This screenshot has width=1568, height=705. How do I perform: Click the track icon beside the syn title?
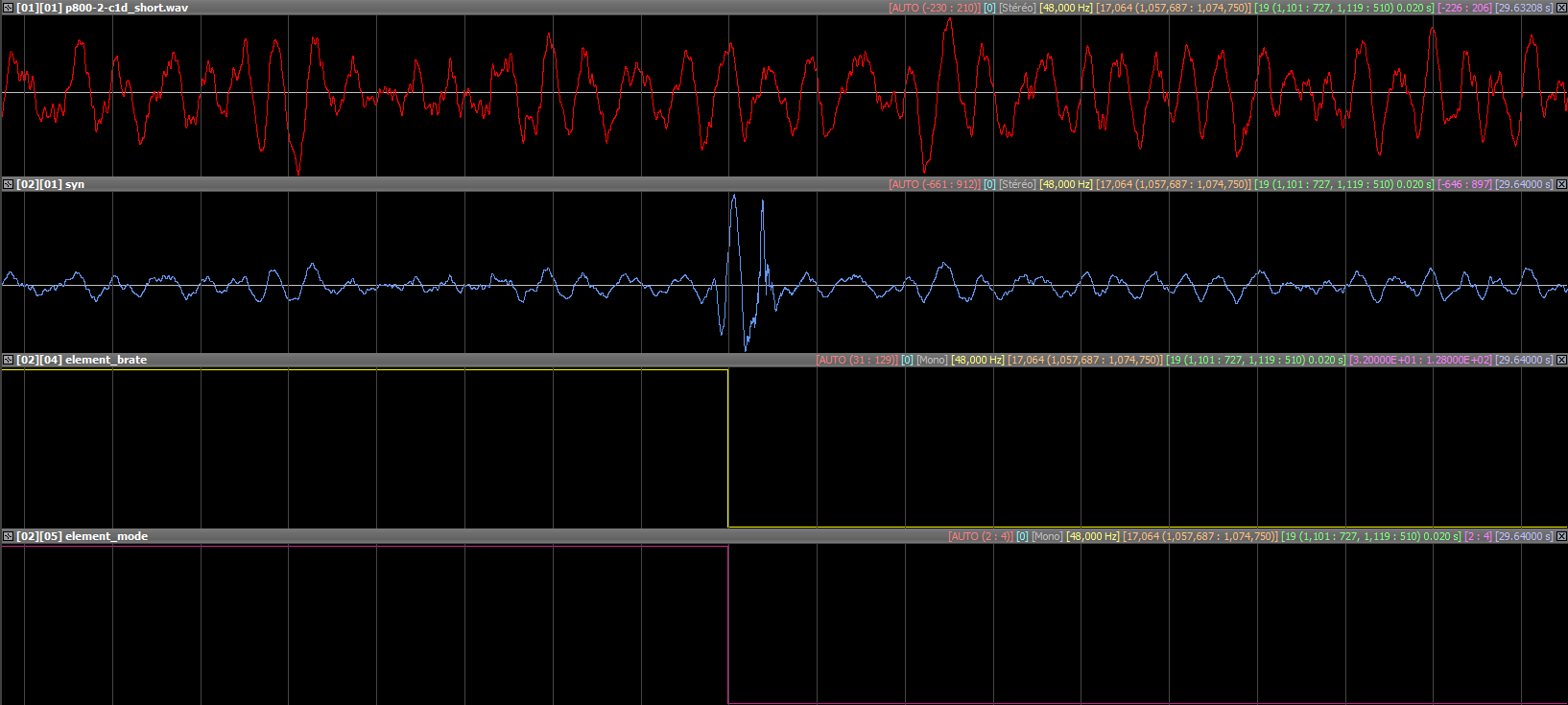pyautogui.click(x=8, y=184)
